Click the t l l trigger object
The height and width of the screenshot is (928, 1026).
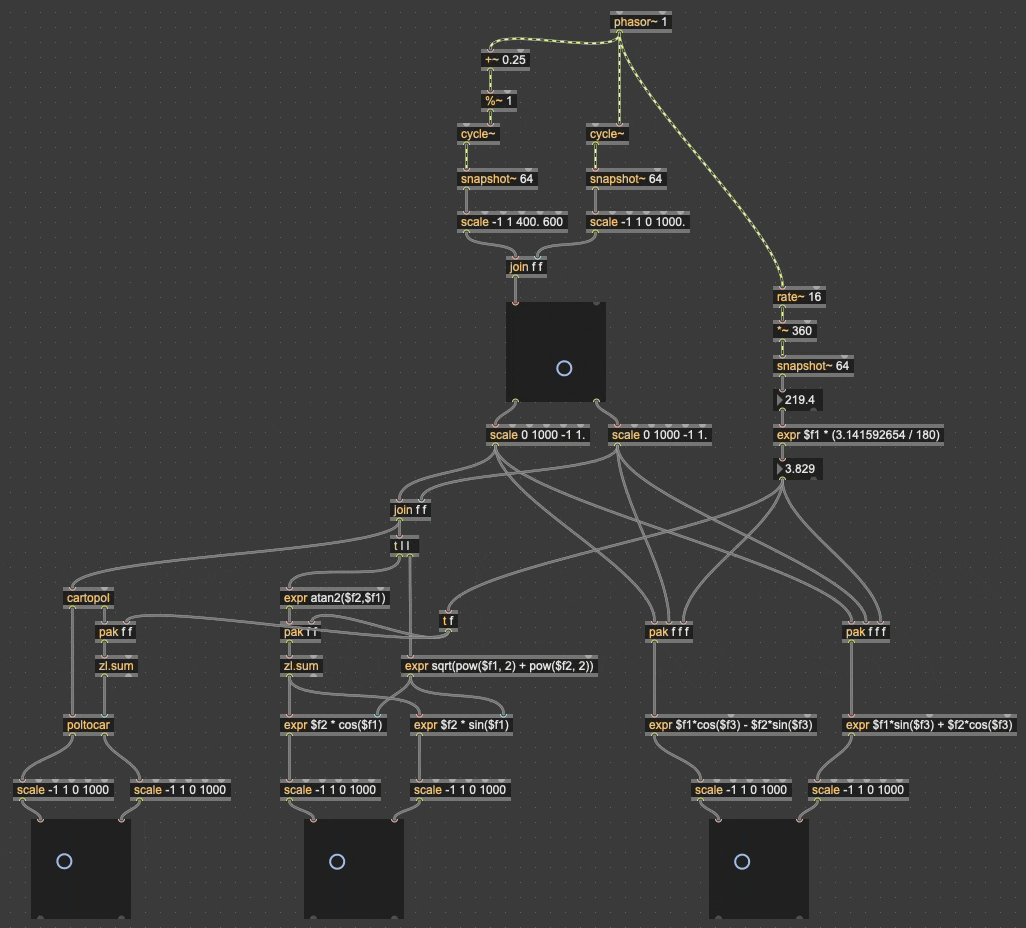[x=405, y=546]
